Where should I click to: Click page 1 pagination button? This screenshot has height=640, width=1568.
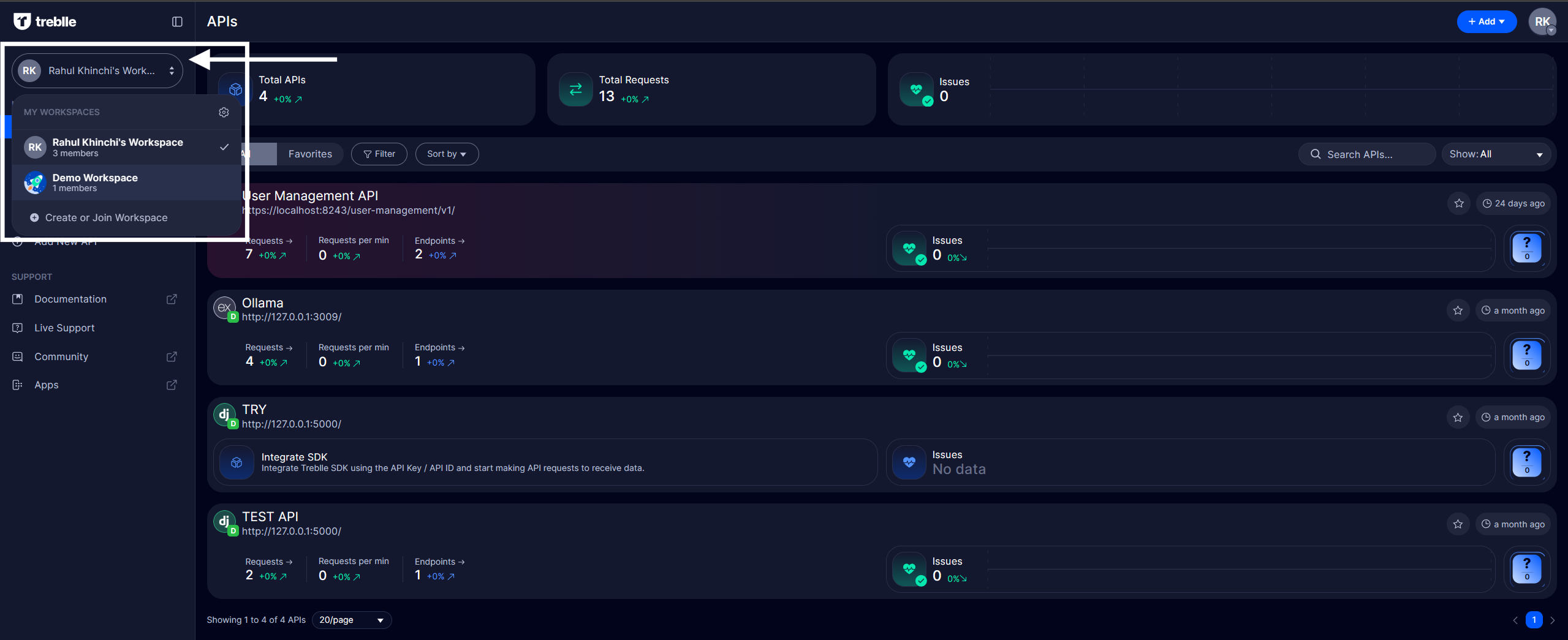[1534, 620]
